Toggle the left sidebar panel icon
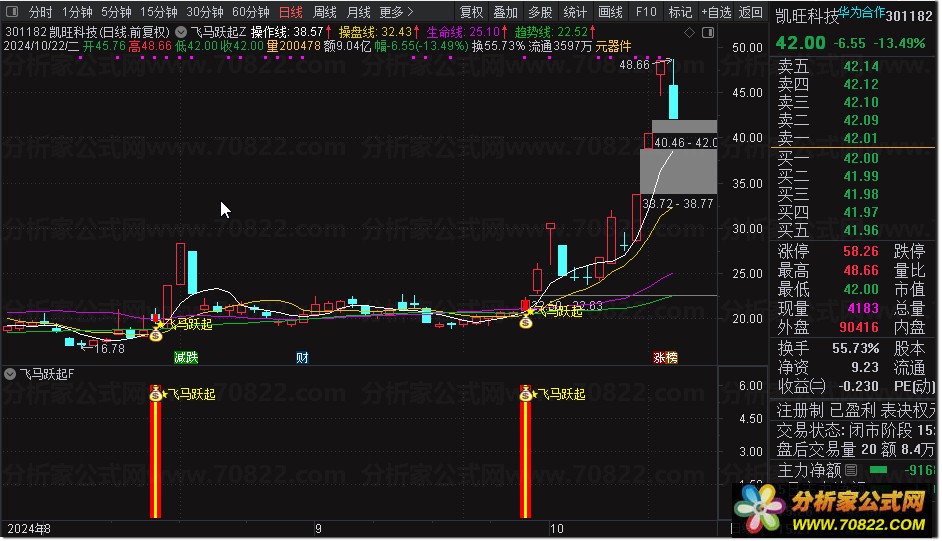The image size is (942, 541). coord(12,11)
